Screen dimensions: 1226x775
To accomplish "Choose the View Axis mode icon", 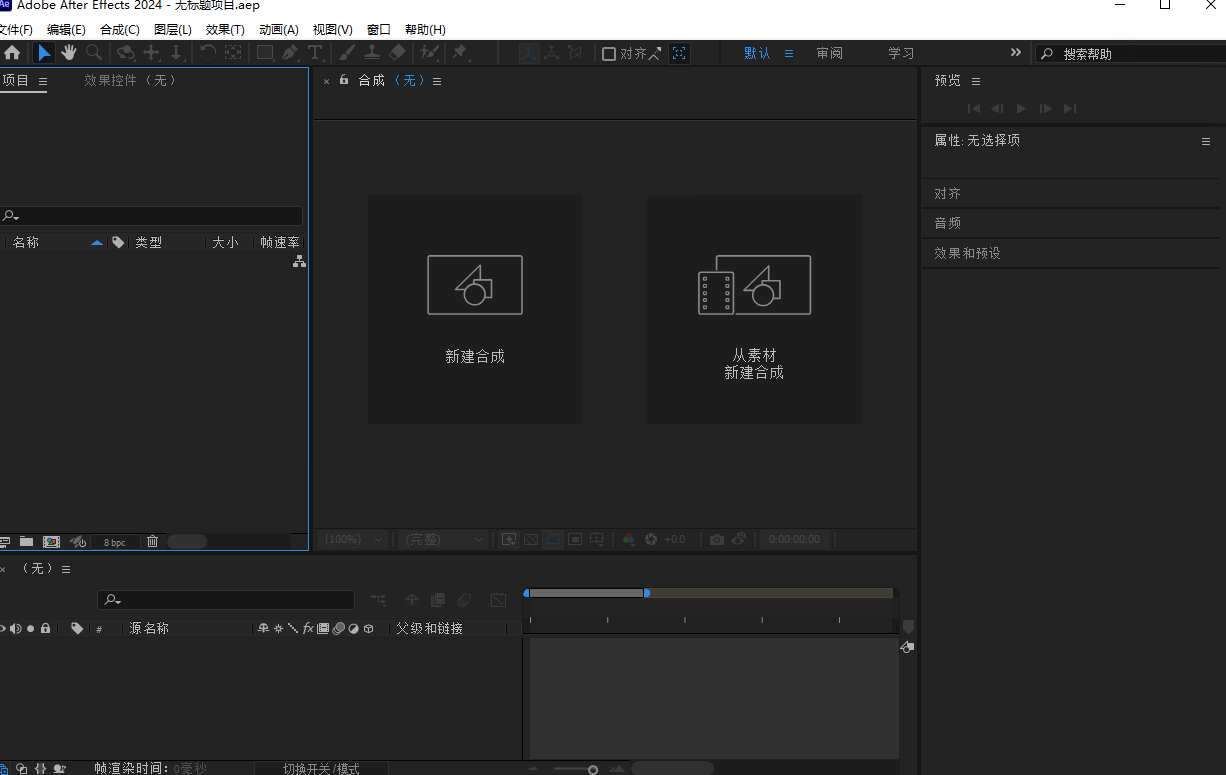I will 574,53.
